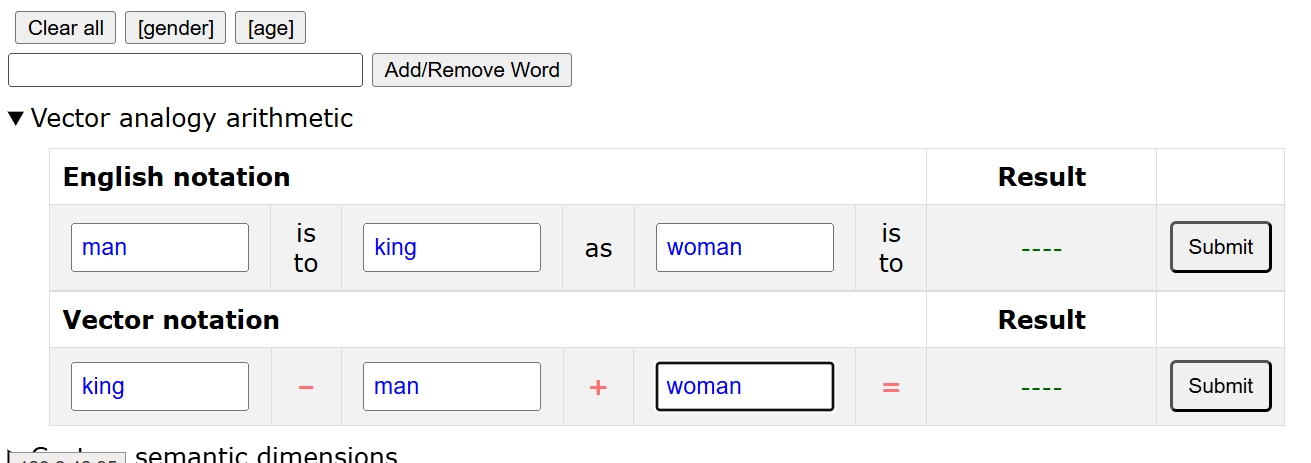
Task: Click the red plus sign operator
Action: click(598, 387)
